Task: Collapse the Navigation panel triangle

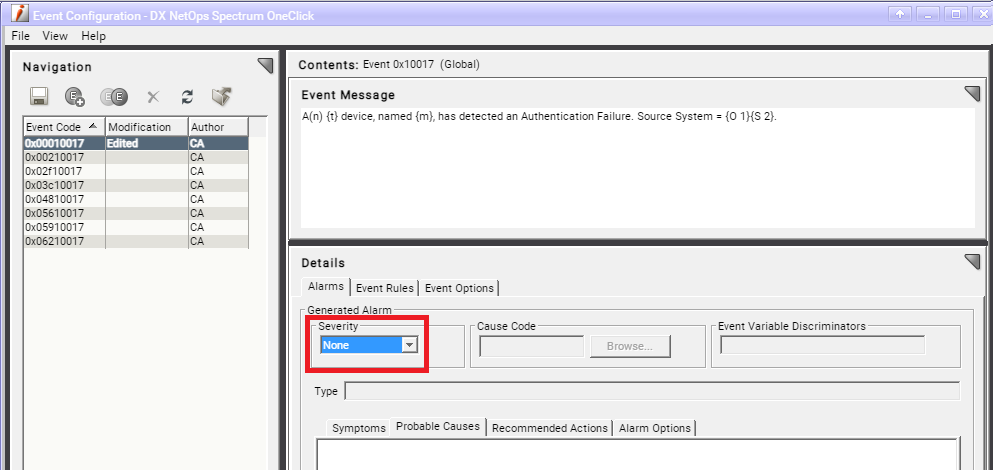Action: (x=265, y=65)
